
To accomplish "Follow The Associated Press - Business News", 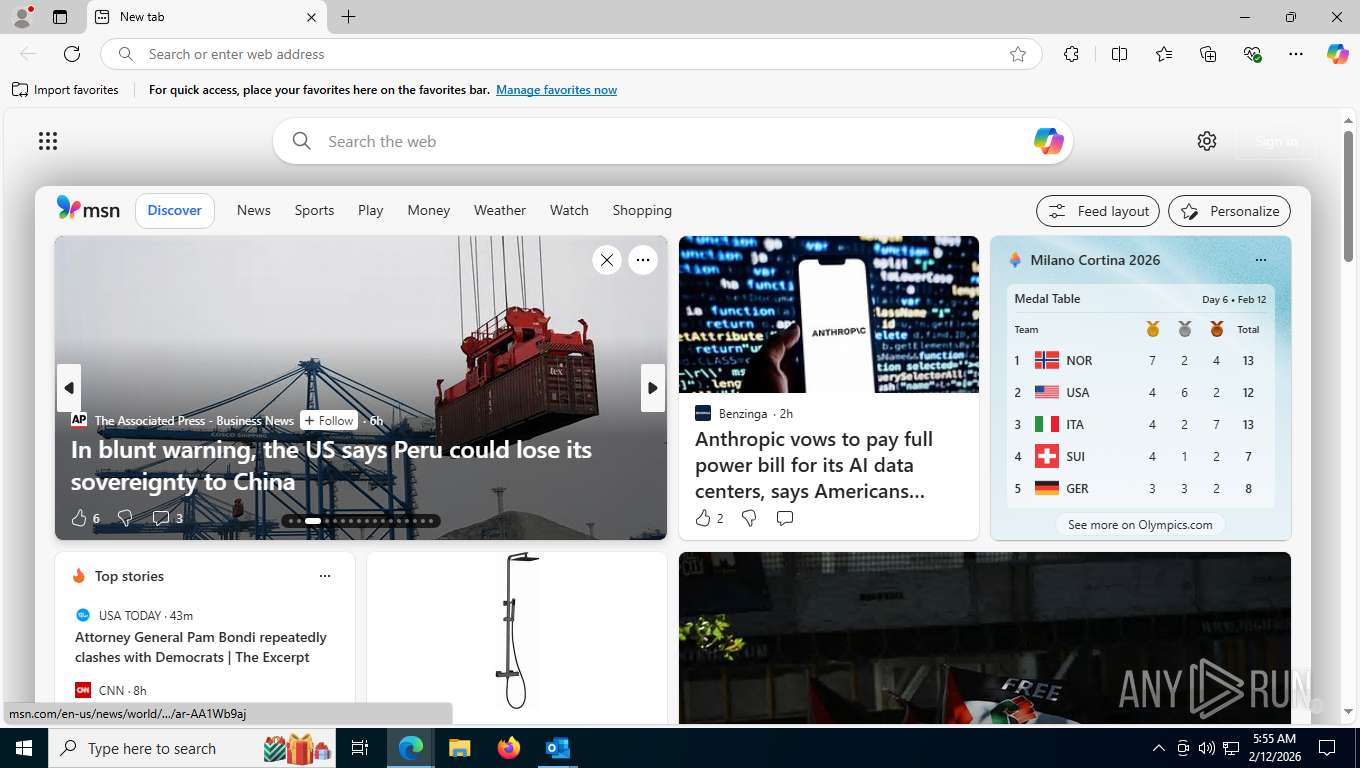I will tap(329, 421).
